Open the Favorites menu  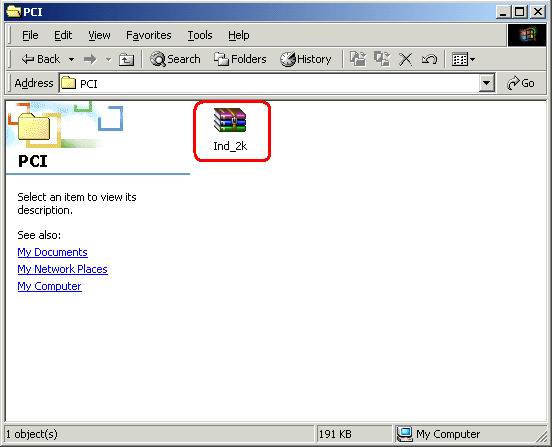(x=149, y=35)
